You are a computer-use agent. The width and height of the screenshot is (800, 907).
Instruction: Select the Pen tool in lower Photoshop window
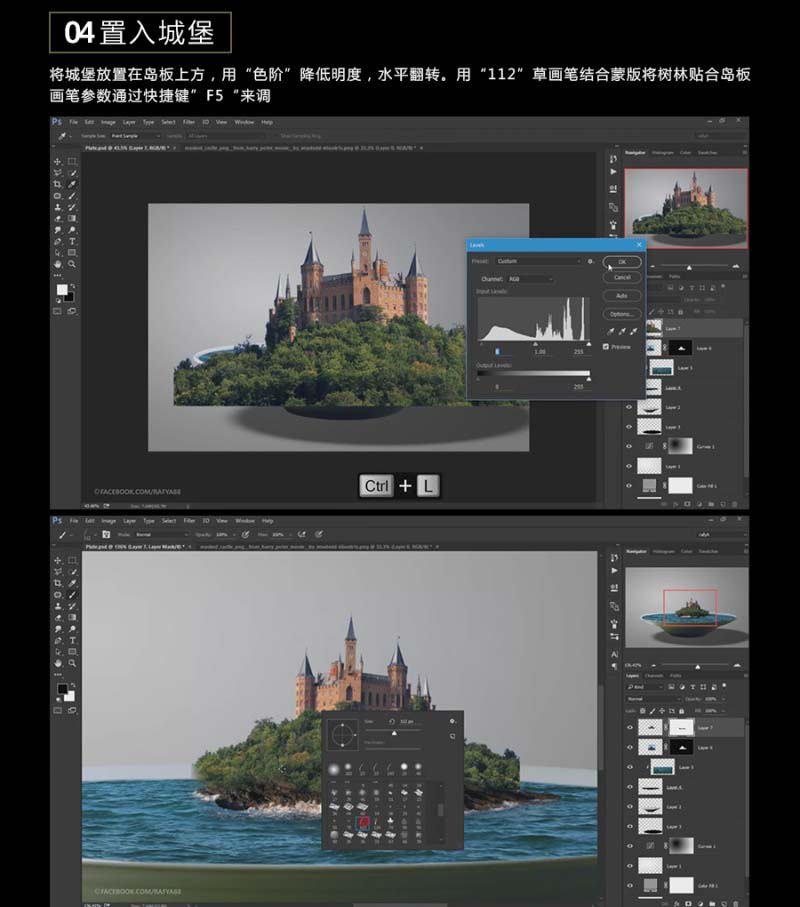click(57, 640)
